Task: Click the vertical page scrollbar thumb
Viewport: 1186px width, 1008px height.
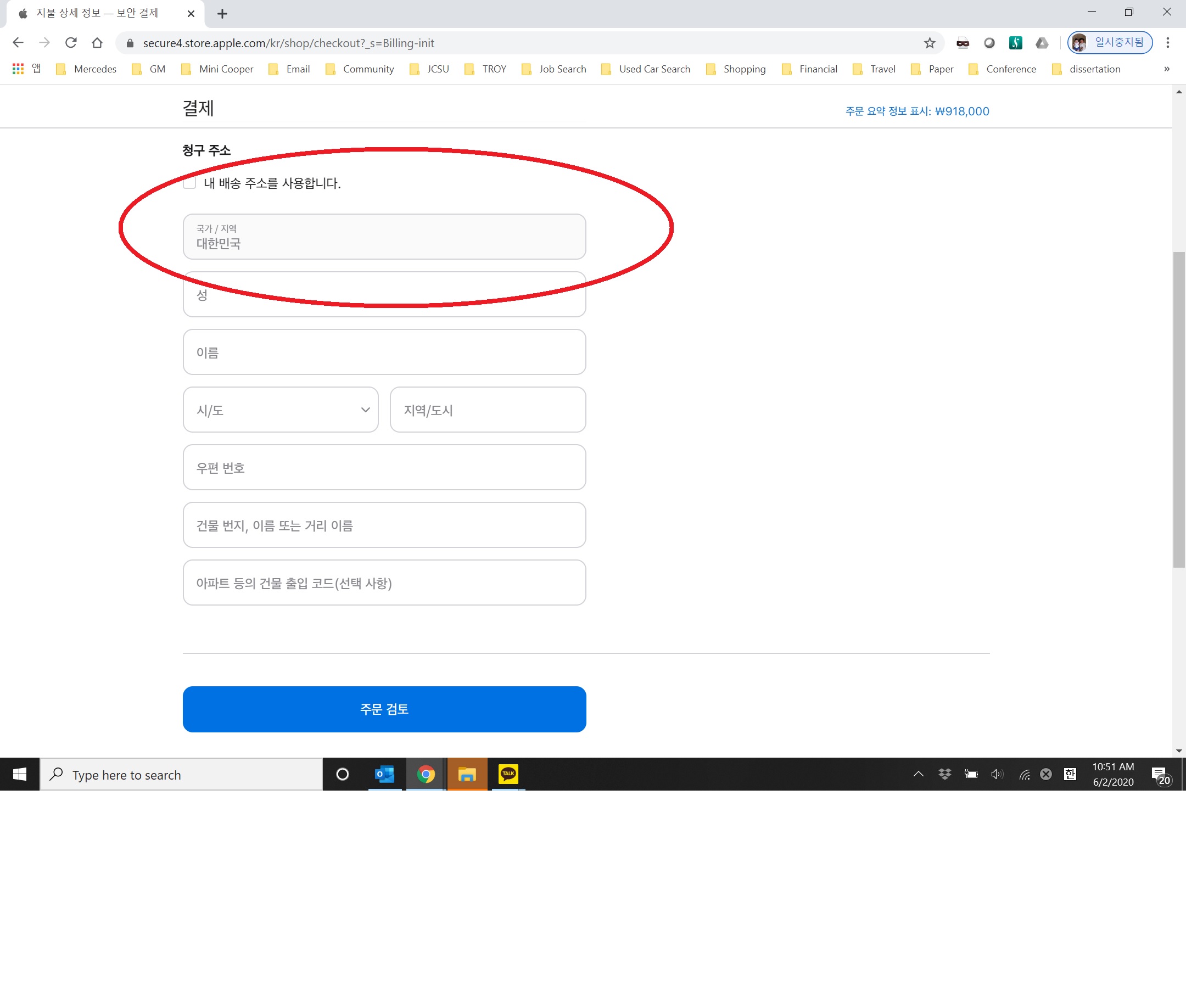Action: pos(1178,408)
